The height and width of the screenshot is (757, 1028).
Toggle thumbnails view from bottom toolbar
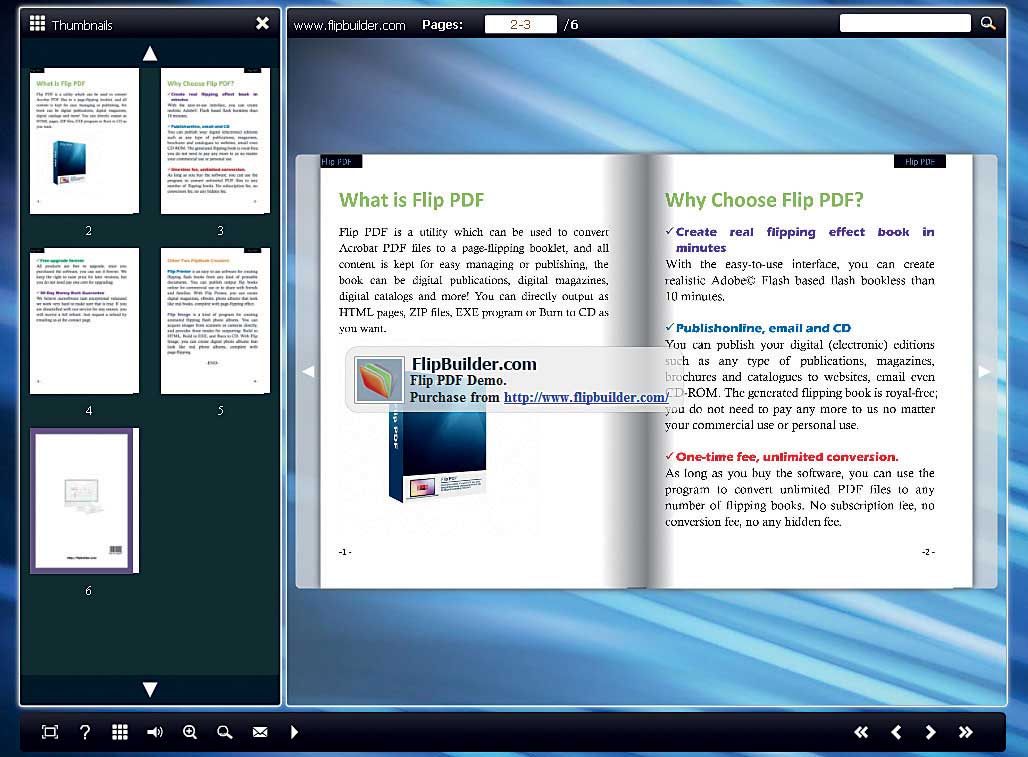coord(120,732)
